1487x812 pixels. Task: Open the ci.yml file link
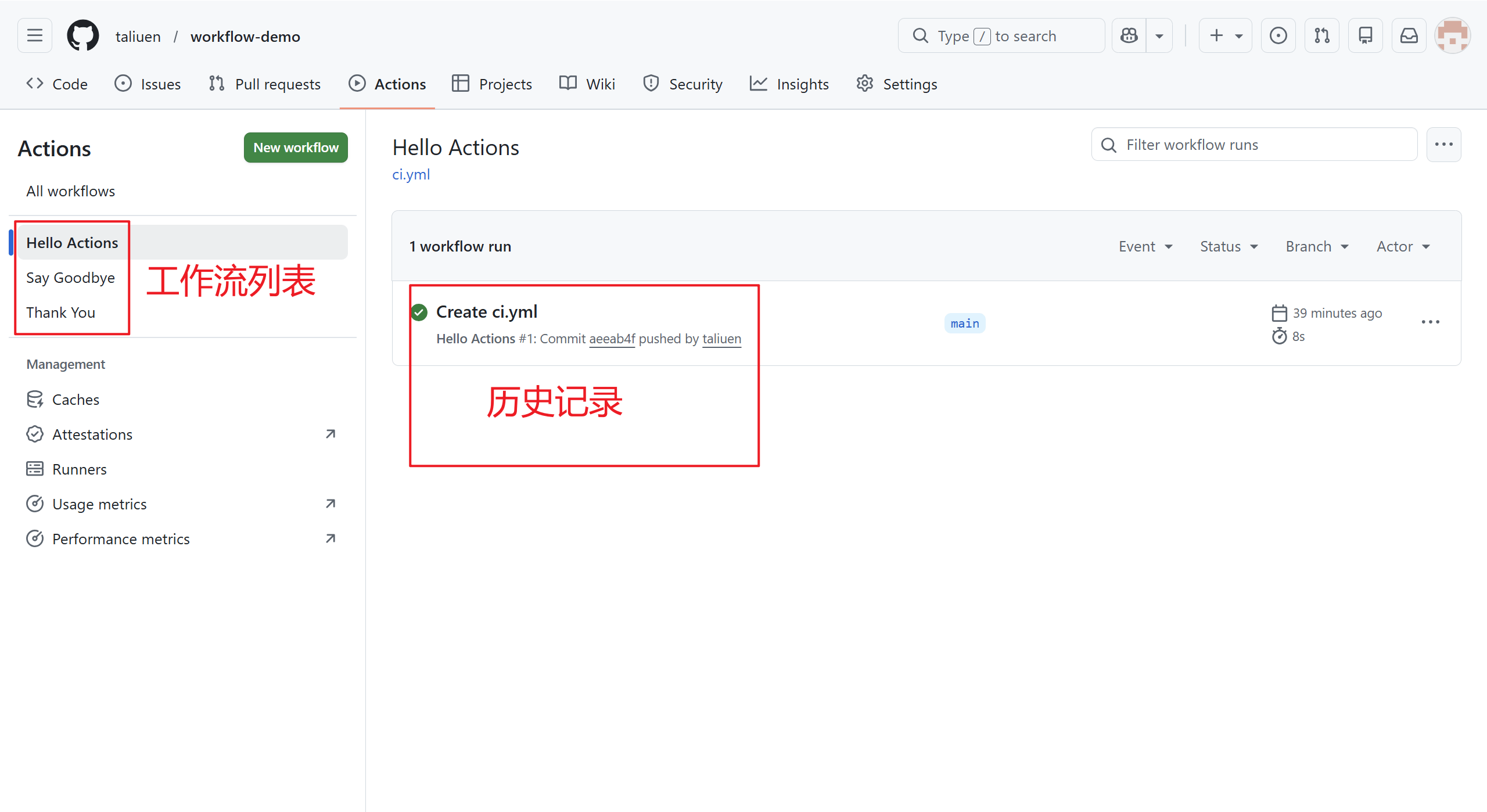(411, 174)
